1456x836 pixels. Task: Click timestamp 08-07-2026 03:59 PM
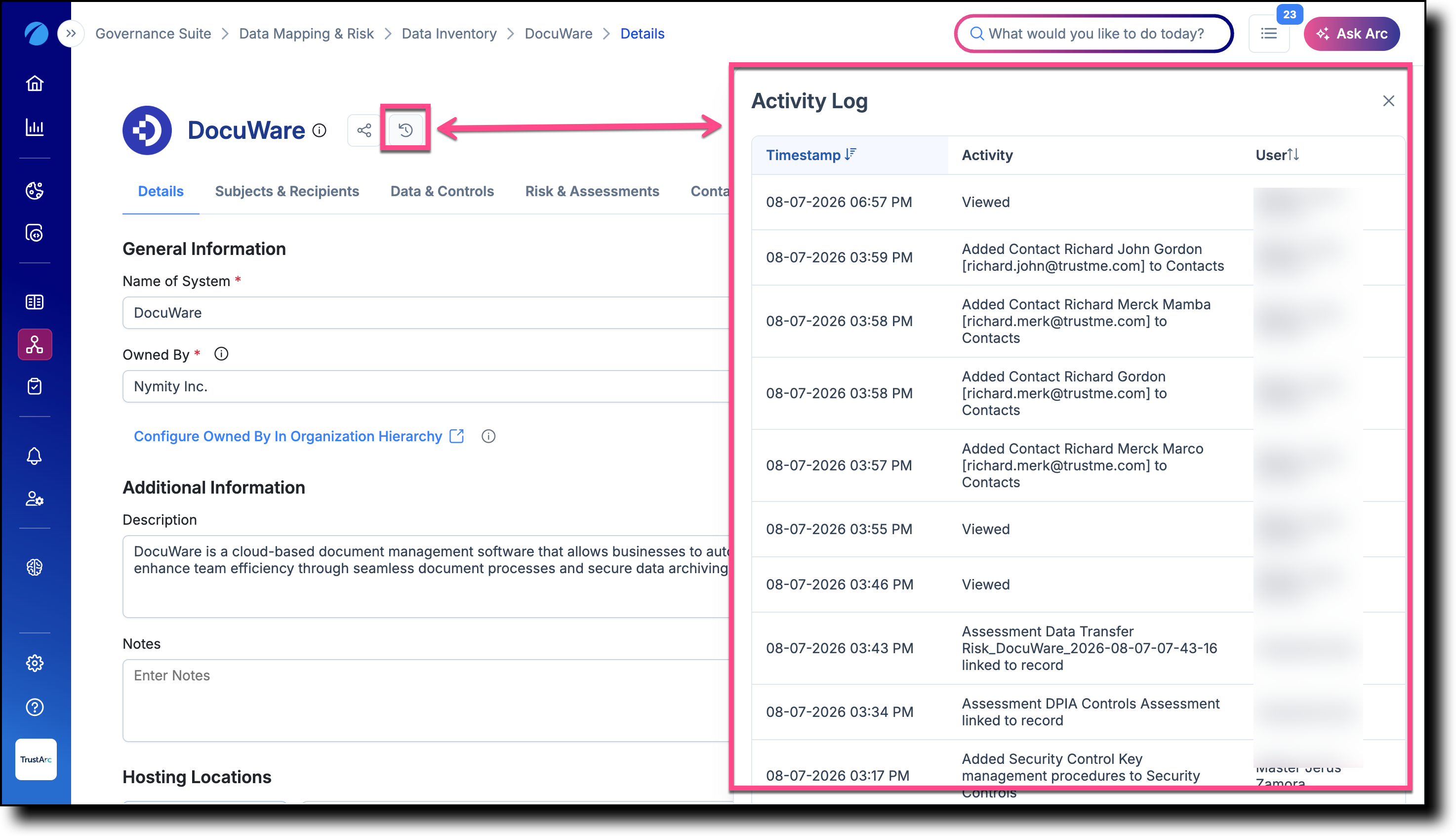[x=839, y=257]
